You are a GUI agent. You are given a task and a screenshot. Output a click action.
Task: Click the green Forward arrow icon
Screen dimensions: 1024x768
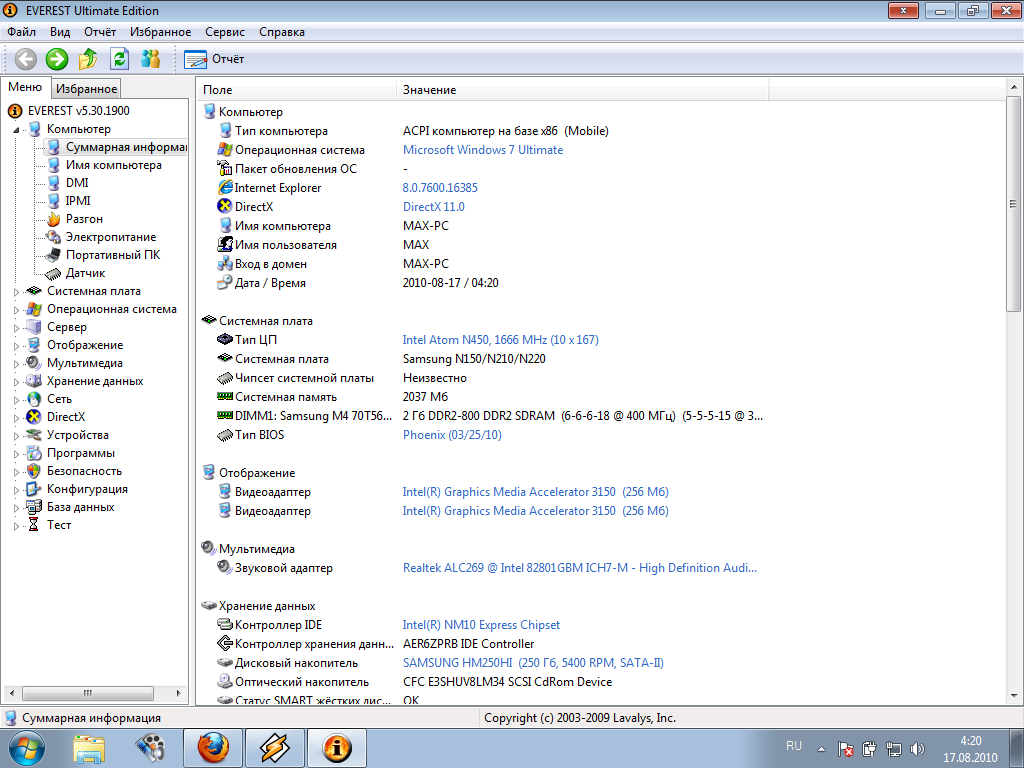pyautogui.click(x=57, y=59)
